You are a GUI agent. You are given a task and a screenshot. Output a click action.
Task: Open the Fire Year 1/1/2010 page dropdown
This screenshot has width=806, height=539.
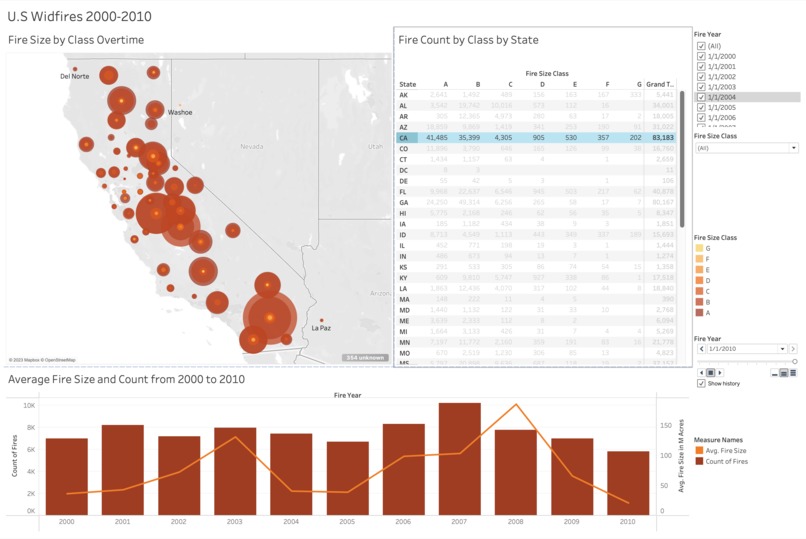(747, 349)
